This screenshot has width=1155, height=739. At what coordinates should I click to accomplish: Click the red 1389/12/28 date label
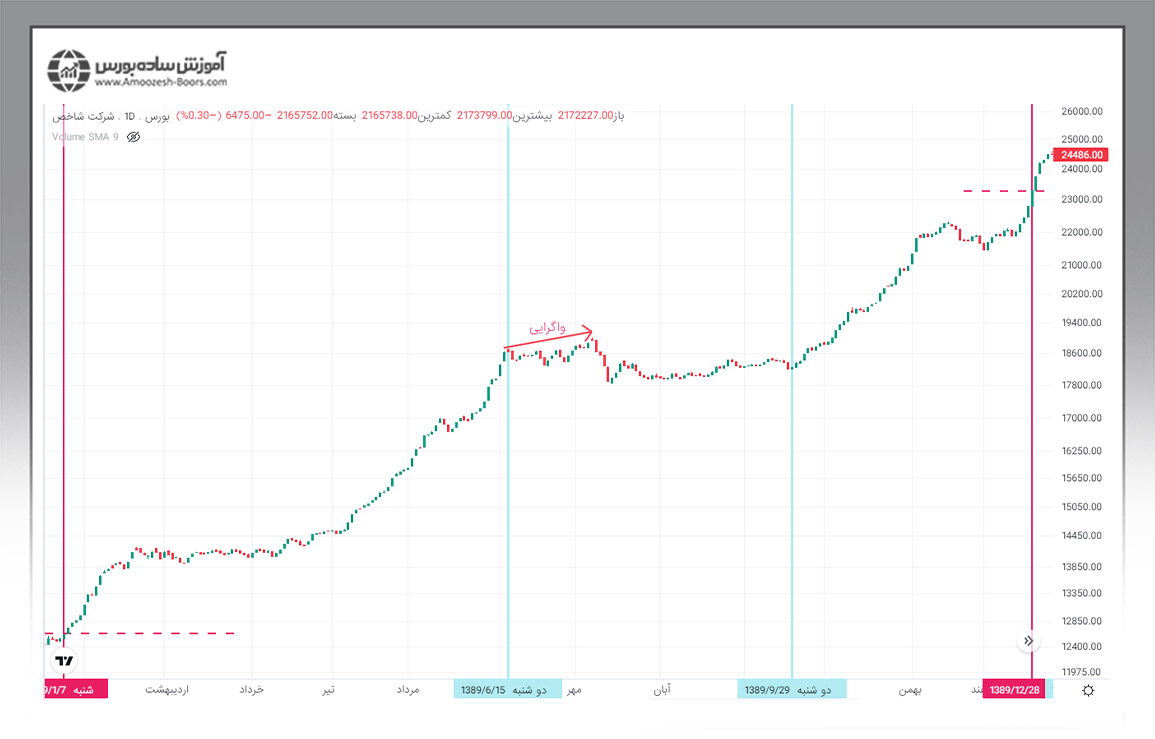tap(1014, 690)
